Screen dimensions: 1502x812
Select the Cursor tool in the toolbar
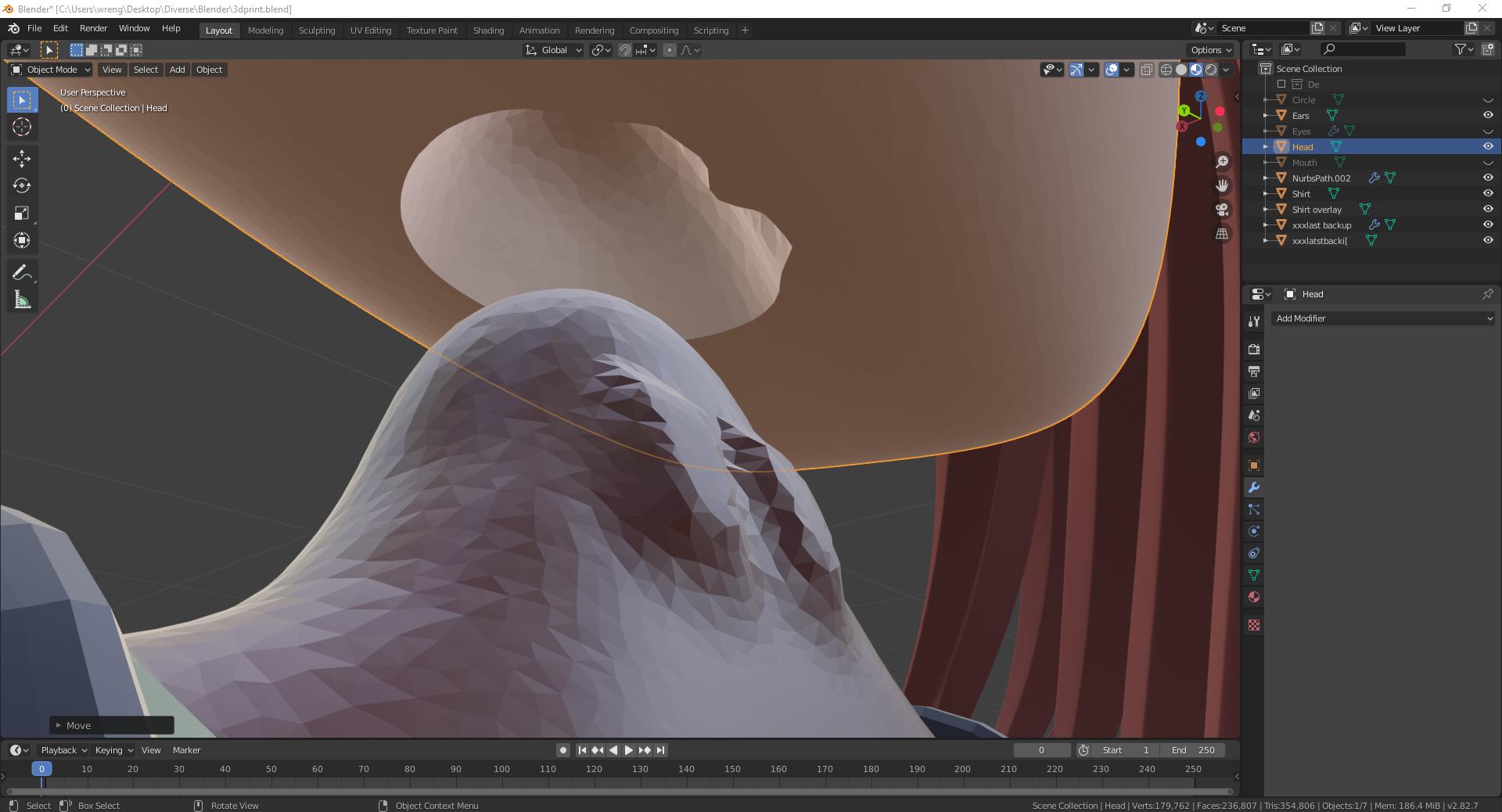(22, 127)
